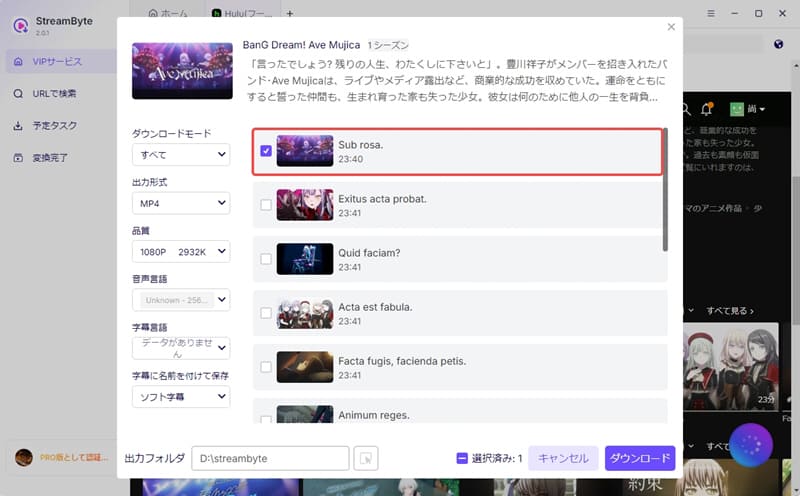This screenshot has height=496, width=800.
Task: Click the browse folder icon next to output path
Action: [366, 458]
